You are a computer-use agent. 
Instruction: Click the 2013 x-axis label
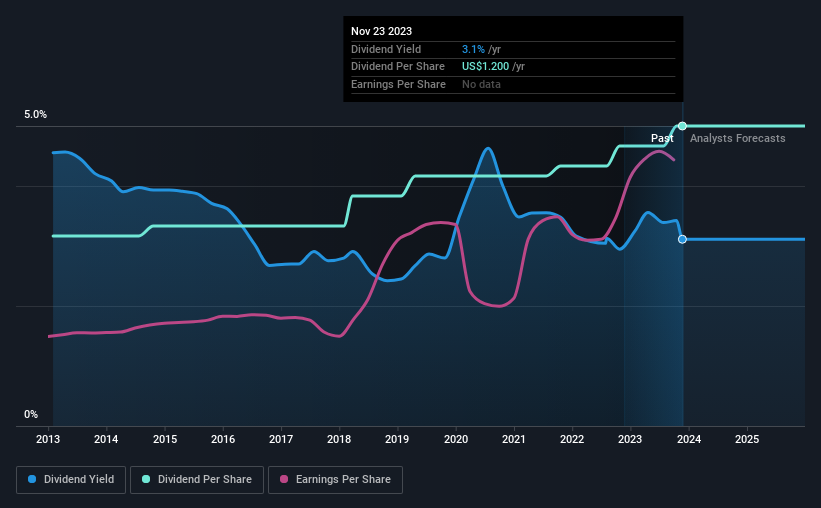[x=48, y=439]
